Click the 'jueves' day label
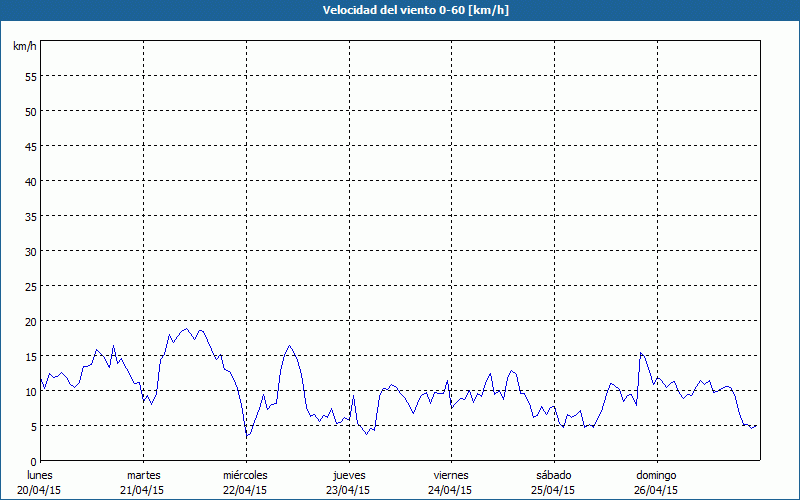800x500 pixels. 348,475
